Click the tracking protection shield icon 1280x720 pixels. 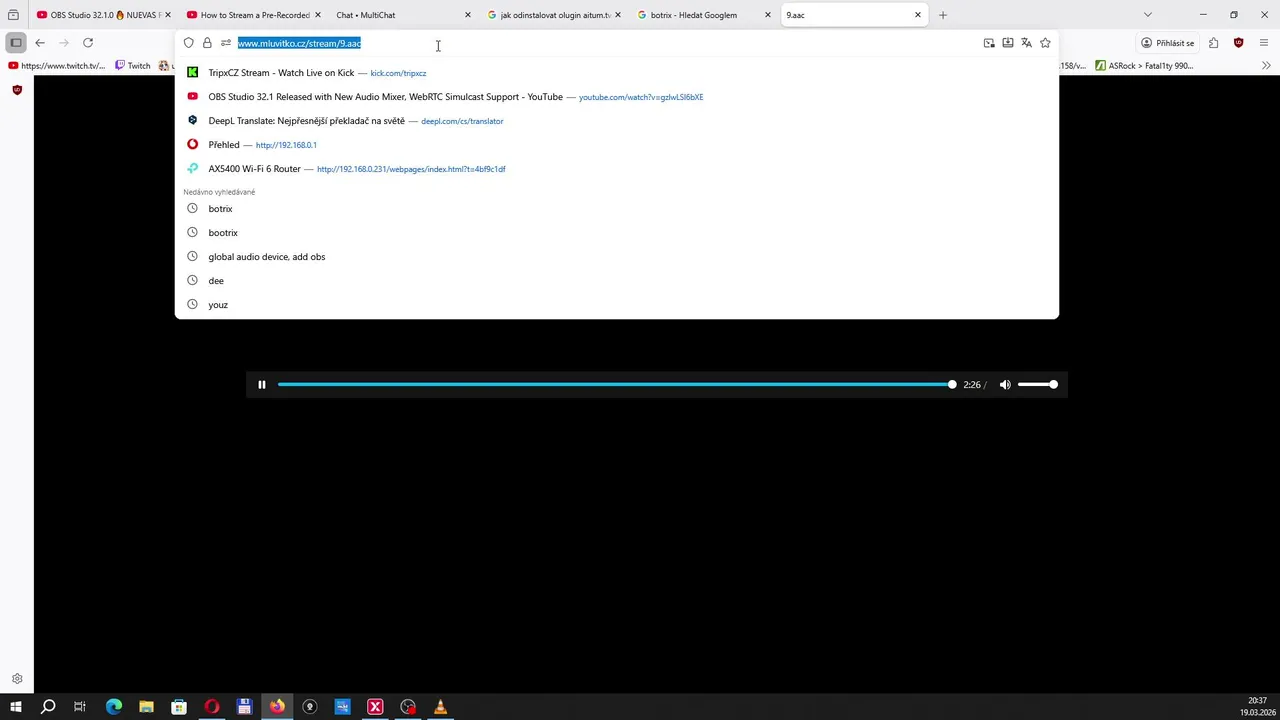188,43
